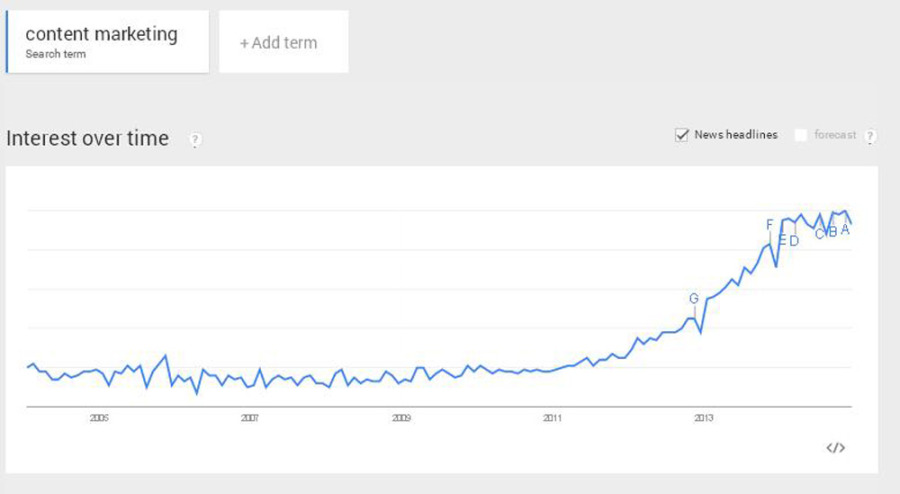Open help icon beside Interest over time
900x494 pixels.
click(x=195, y=140)
